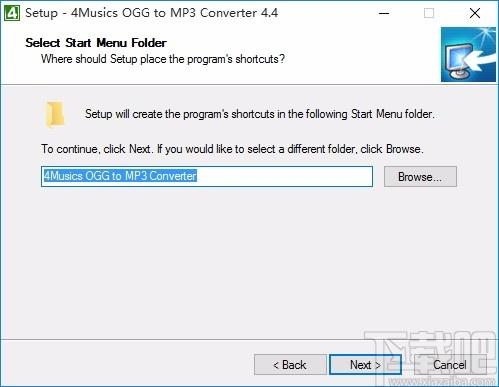Click the 'To continue, click Next' instruction text

pos(232,149)
